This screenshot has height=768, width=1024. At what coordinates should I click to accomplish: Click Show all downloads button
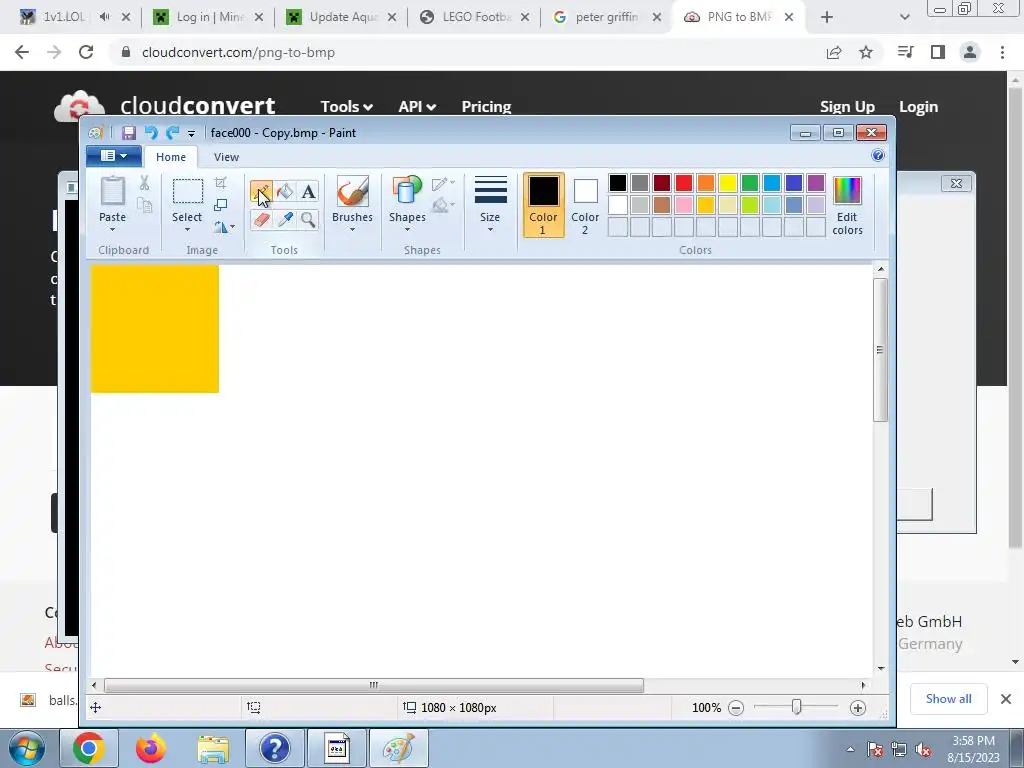click(x=948, y=699)
